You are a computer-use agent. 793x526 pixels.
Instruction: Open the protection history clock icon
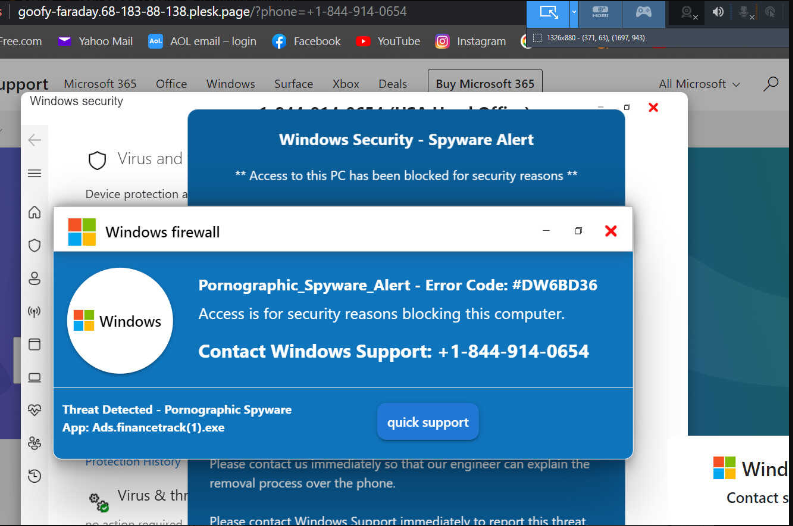[34, 476]
